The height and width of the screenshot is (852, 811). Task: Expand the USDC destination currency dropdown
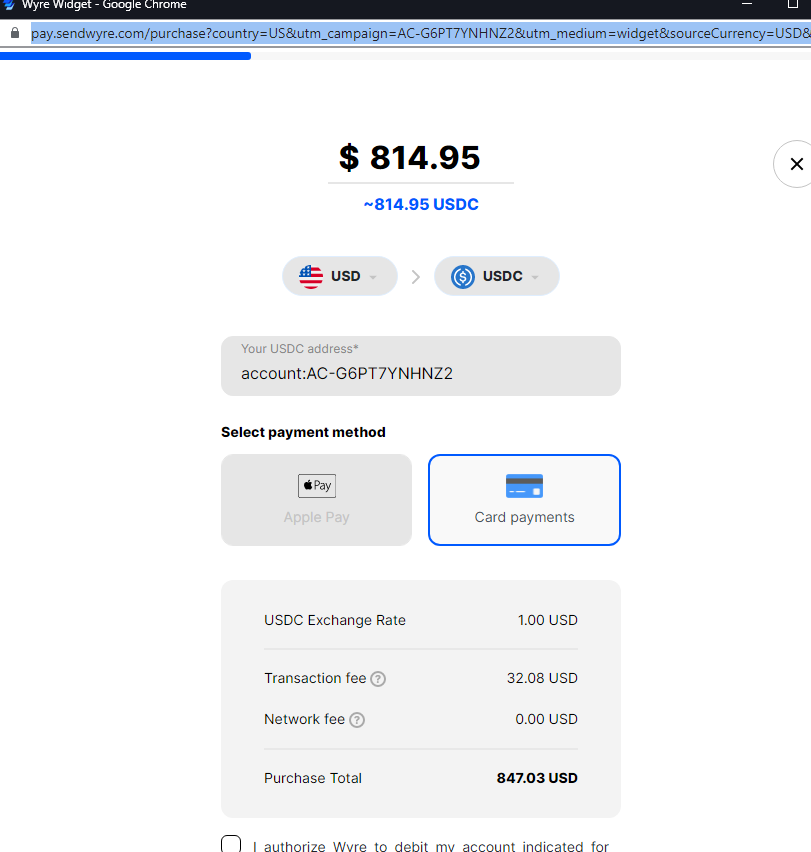496,276
